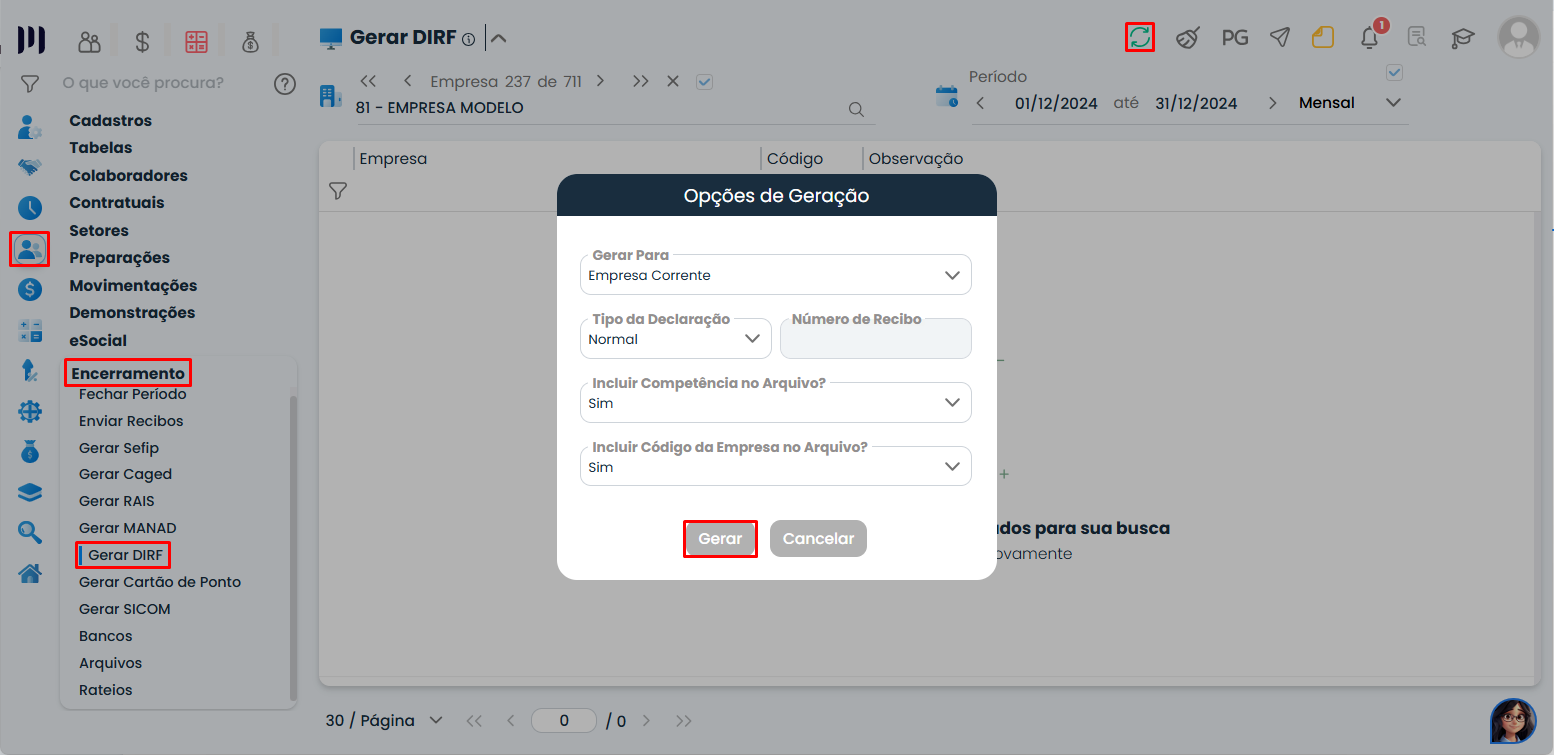Click the home icon in left sidebar
This screenshot has width=1554, height=755.
coord(30,573)
